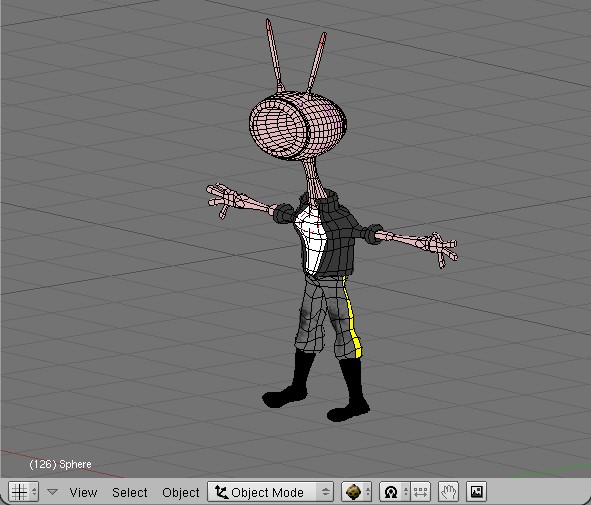591x505 pixels.
Task: Open pivot point selector arrows
Action: 405,492
